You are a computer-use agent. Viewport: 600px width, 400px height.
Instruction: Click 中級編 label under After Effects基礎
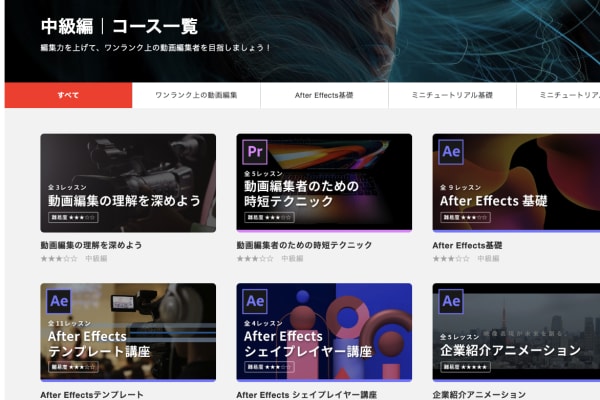click(x=488, y=258)
